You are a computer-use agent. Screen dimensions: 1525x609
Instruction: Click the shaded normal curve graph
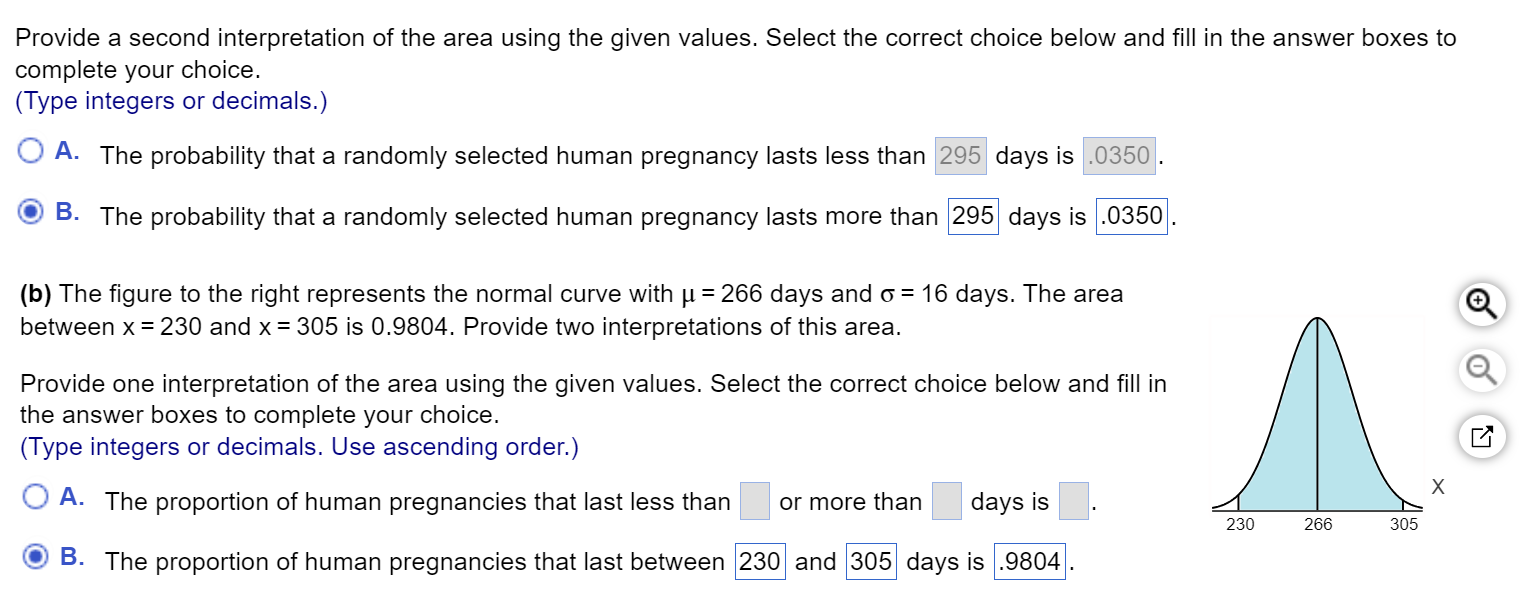tap(1317, 430)
